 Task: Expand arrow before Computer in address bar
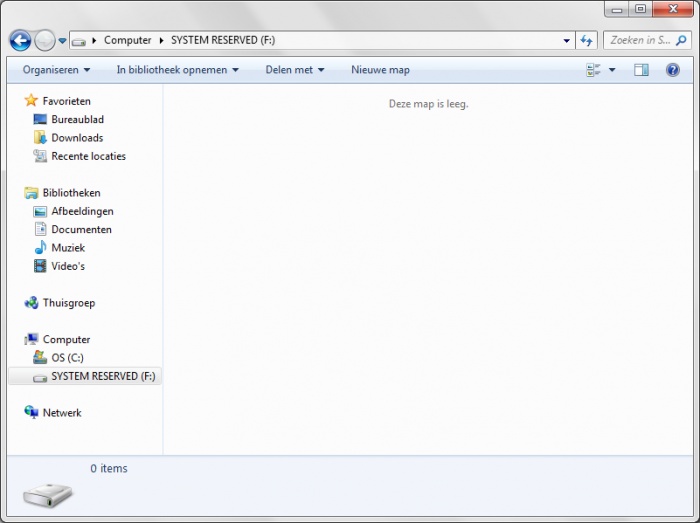pos(94,41)
